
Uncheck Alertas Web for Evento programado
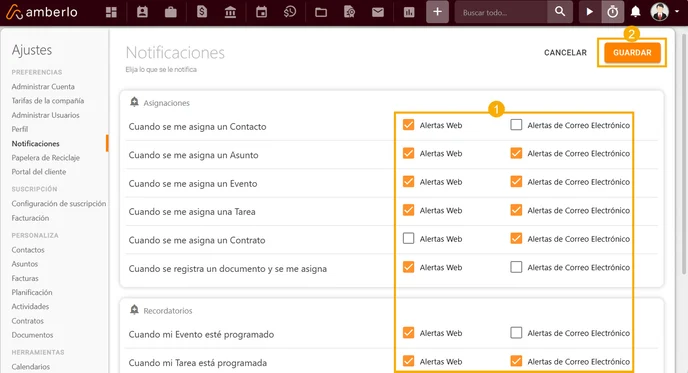[408, 333]
